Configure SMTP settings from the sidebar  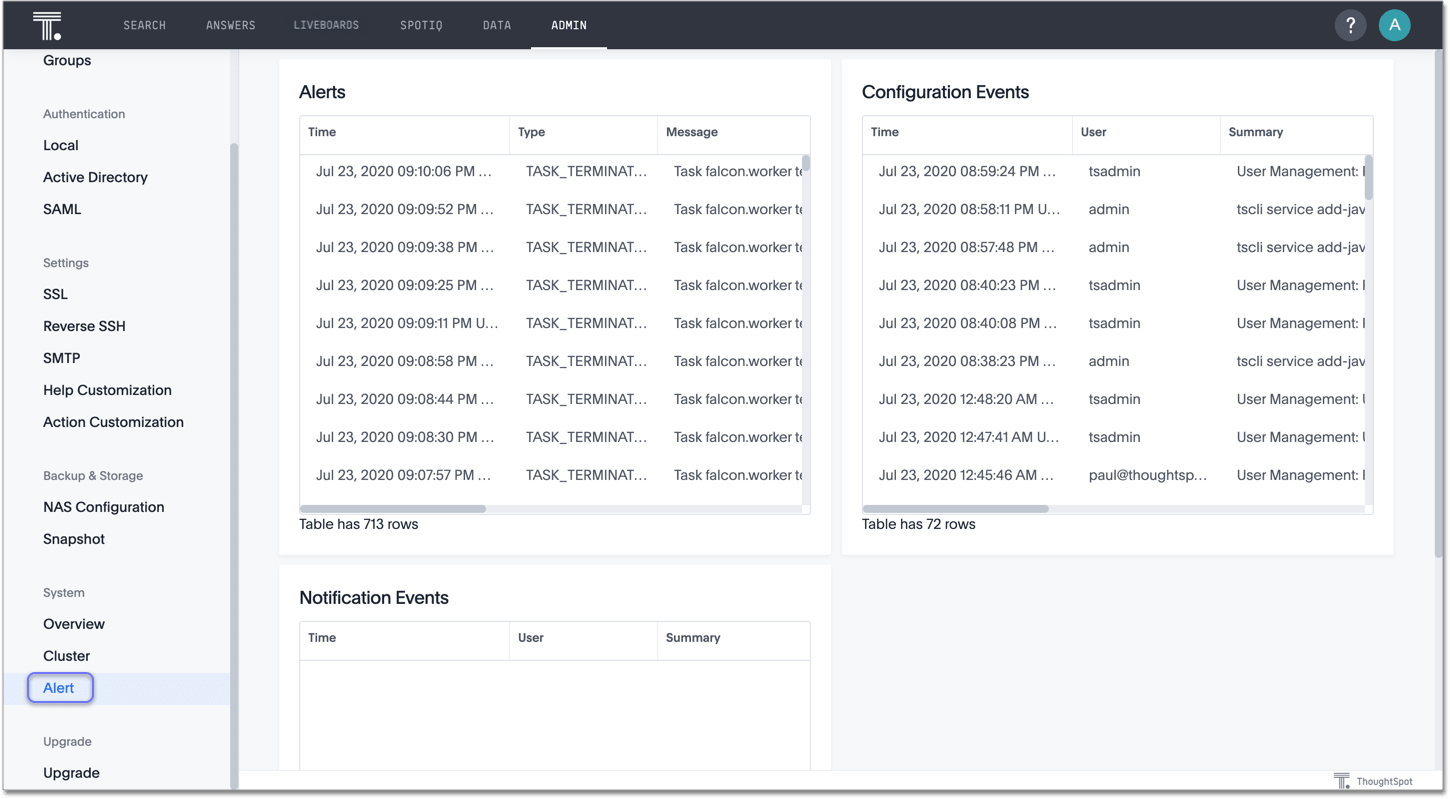[x=62, y=357]
